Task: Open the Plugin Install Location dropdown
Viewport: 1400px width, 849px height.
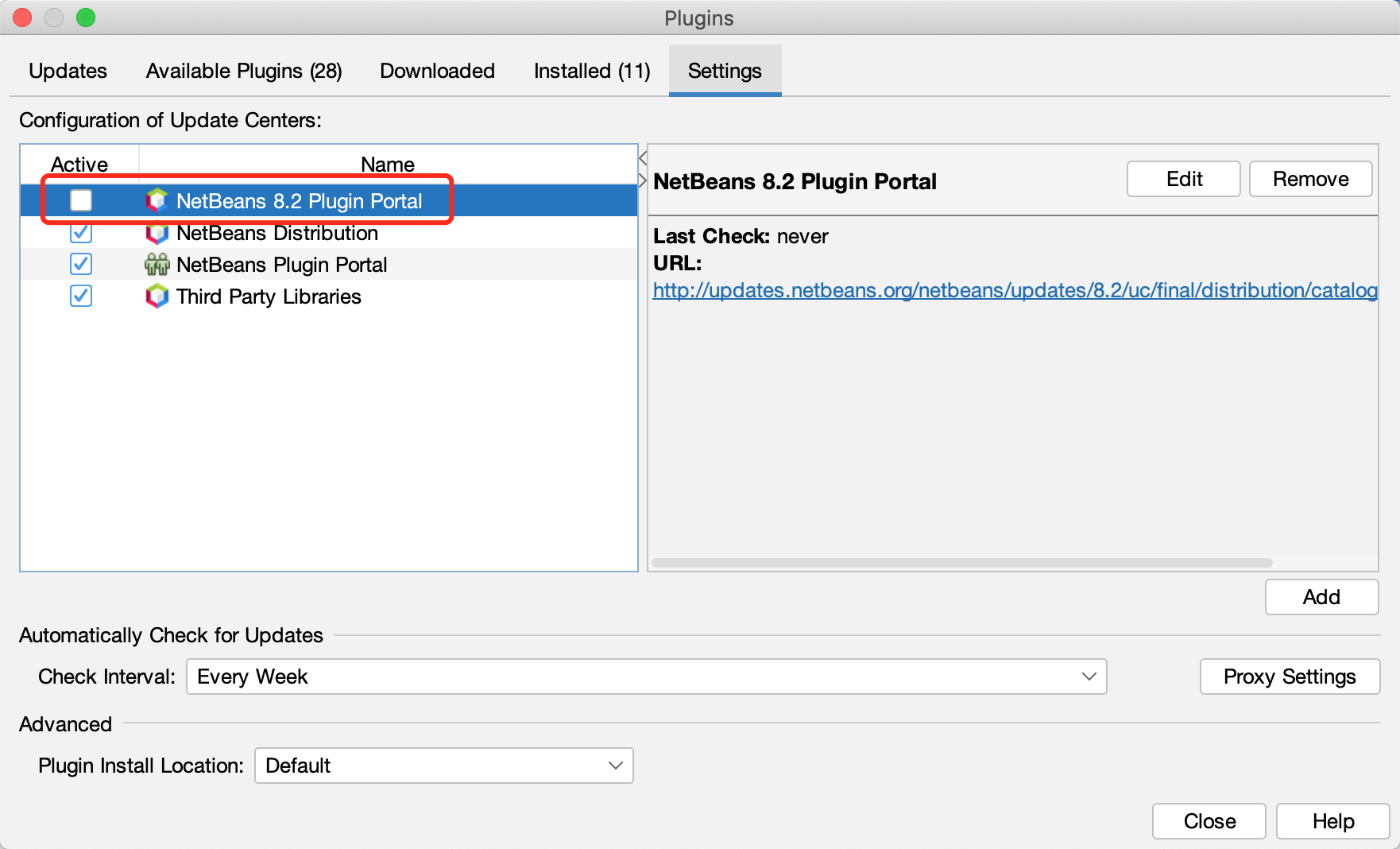Action: [443, 766]
